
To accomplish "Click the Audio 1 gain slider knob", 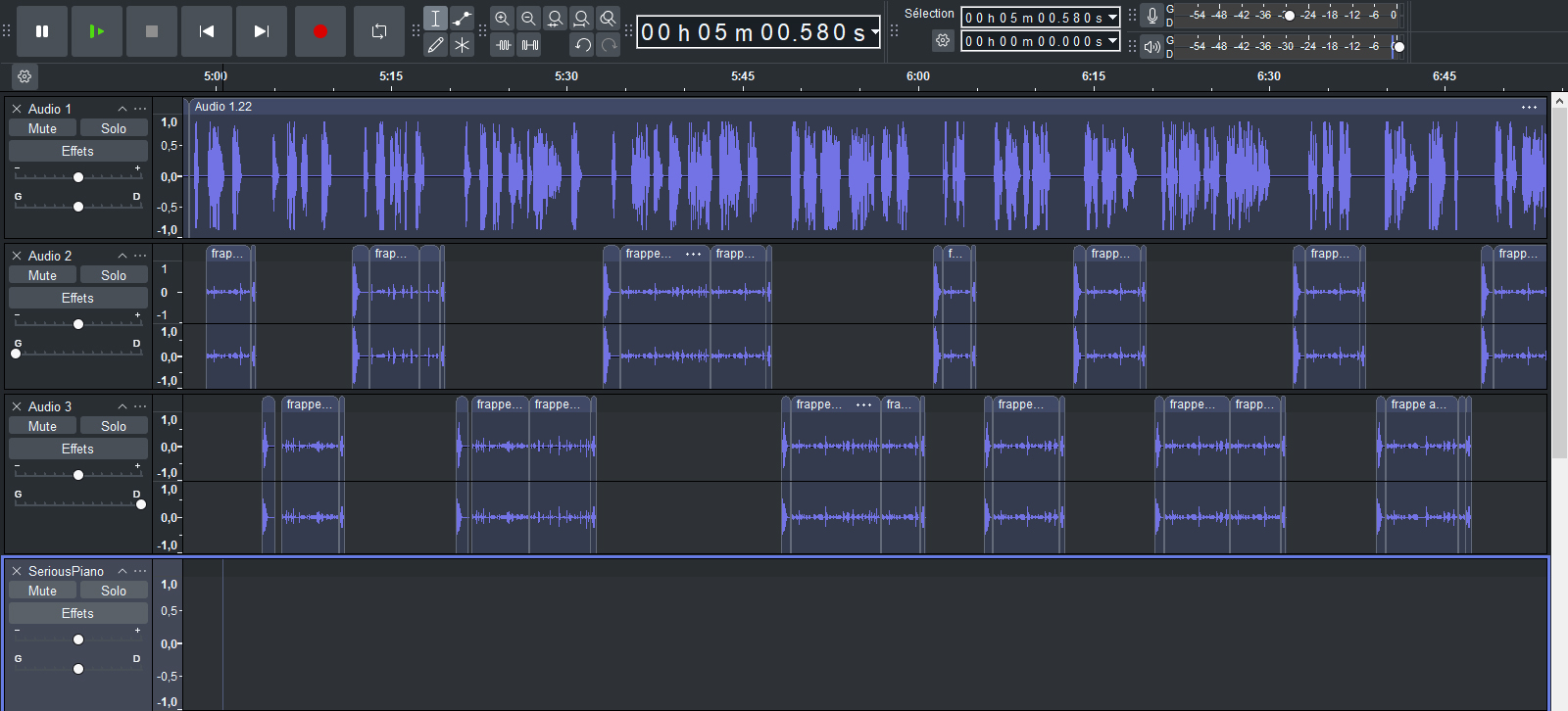I will pos(78,177).
